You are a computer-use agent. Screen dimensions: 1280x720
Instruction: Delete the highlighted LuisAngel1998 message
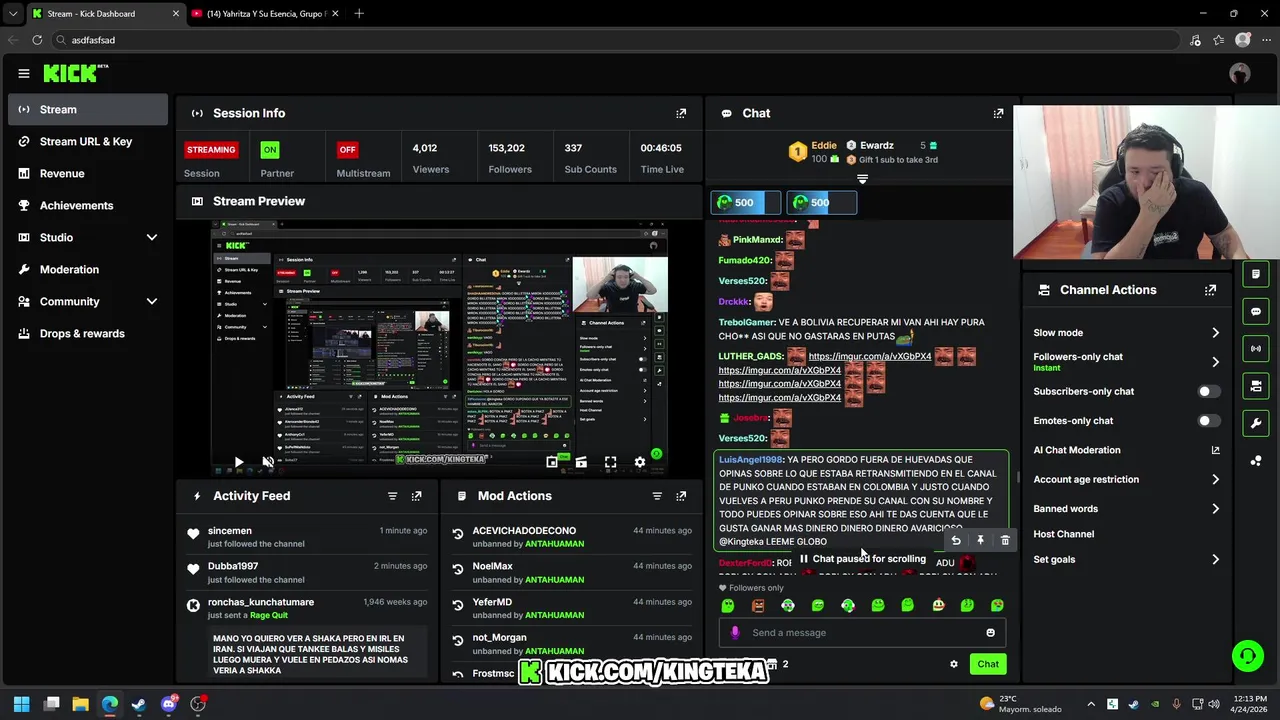(x=1005, y=541)
